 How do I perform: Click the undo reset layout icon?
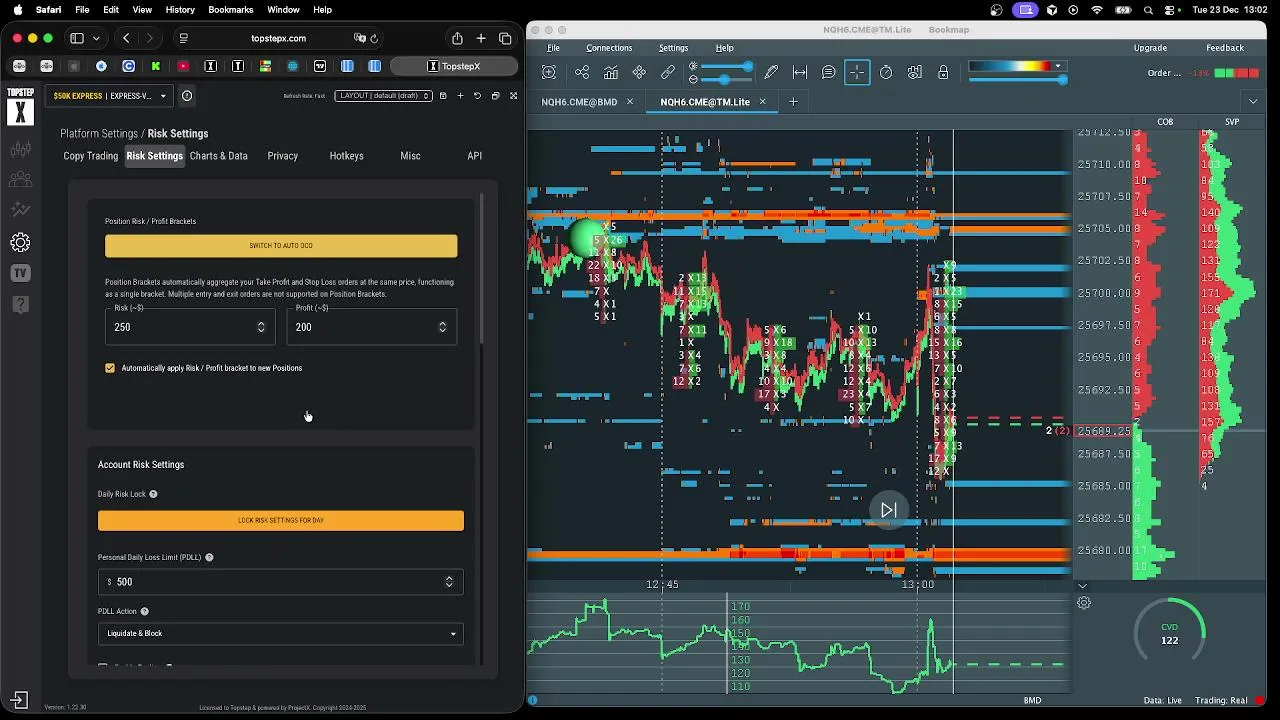click(x=478, y=96)
